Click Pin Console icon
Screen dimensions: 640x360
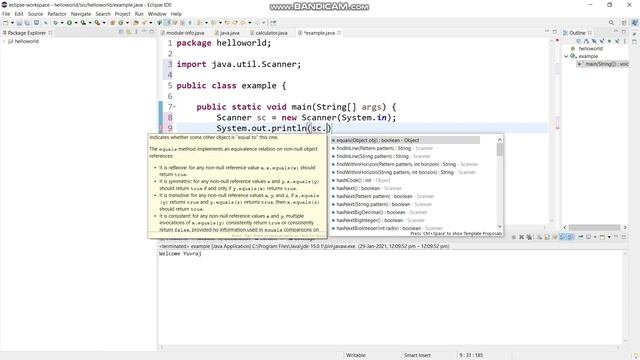580,237
